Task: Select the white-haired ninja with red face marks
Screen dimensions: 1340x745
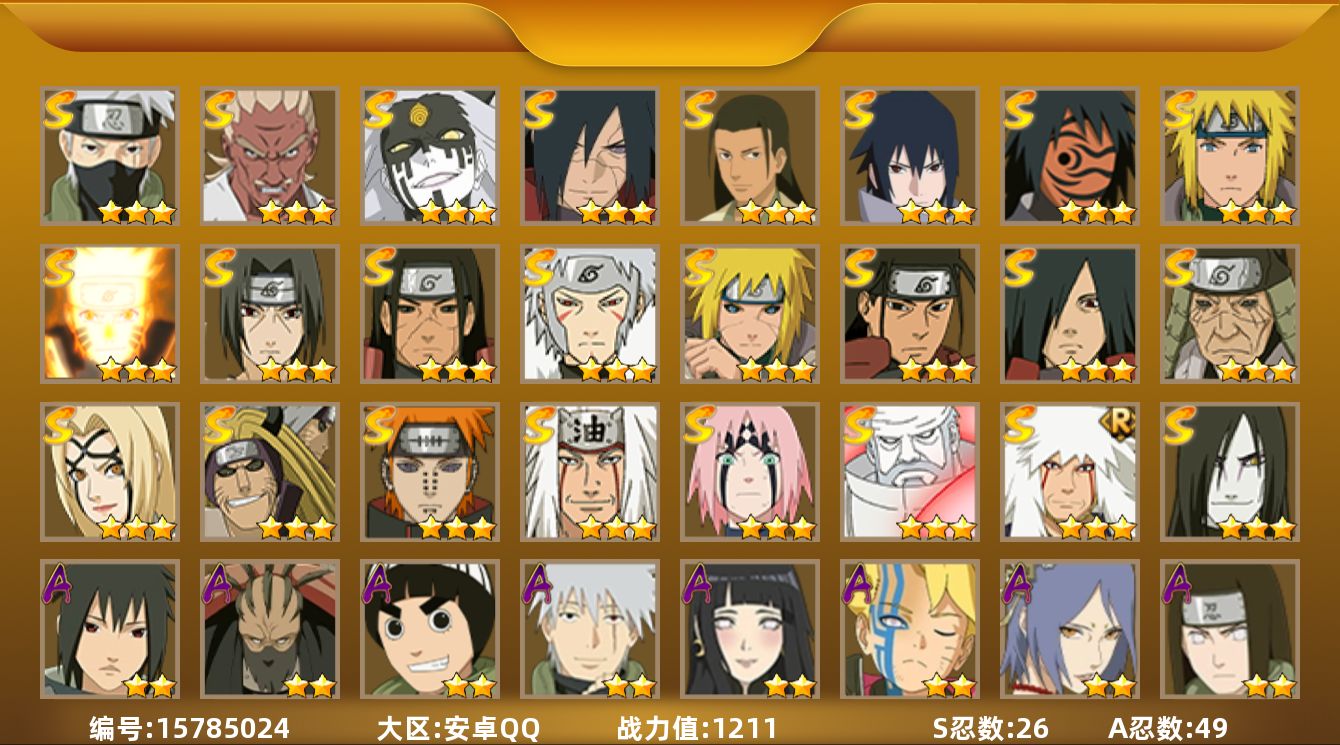Action: [590, 314]
